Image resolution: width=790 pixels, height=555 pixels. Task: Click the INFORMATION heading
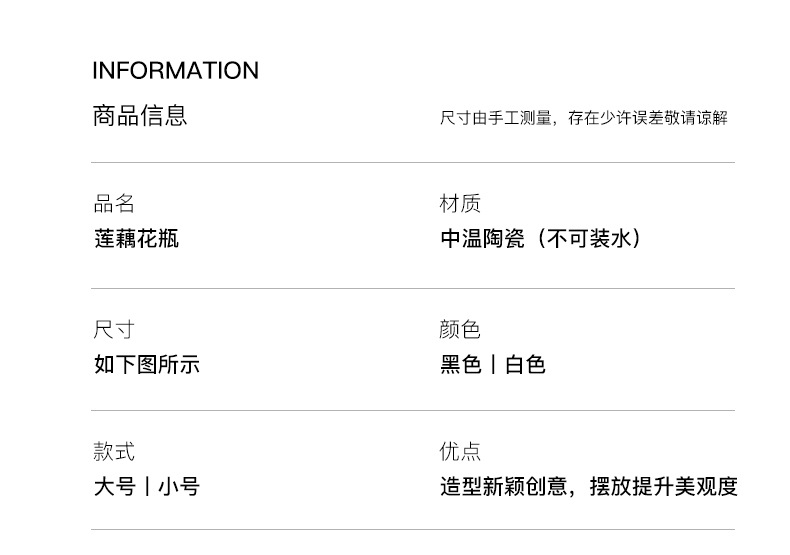click(175, 71)
